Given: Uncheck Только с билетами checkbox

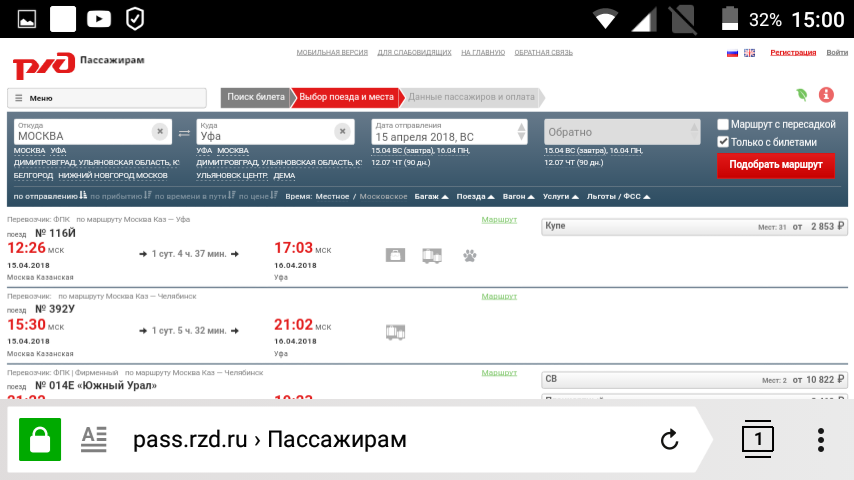Looking at the screenshot, I should 723,142.
